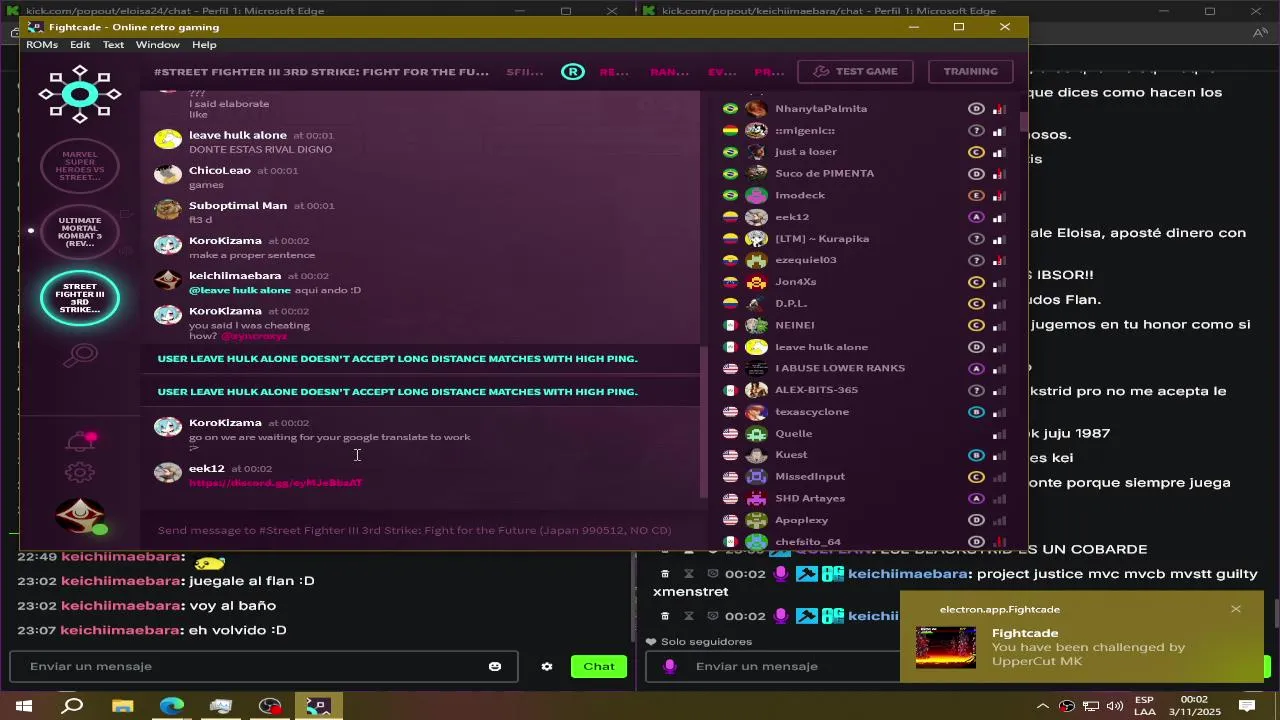Click eek12's rank A badge in user list
This screenshot has height=720, width=1280.
click(x=977, y=217)
